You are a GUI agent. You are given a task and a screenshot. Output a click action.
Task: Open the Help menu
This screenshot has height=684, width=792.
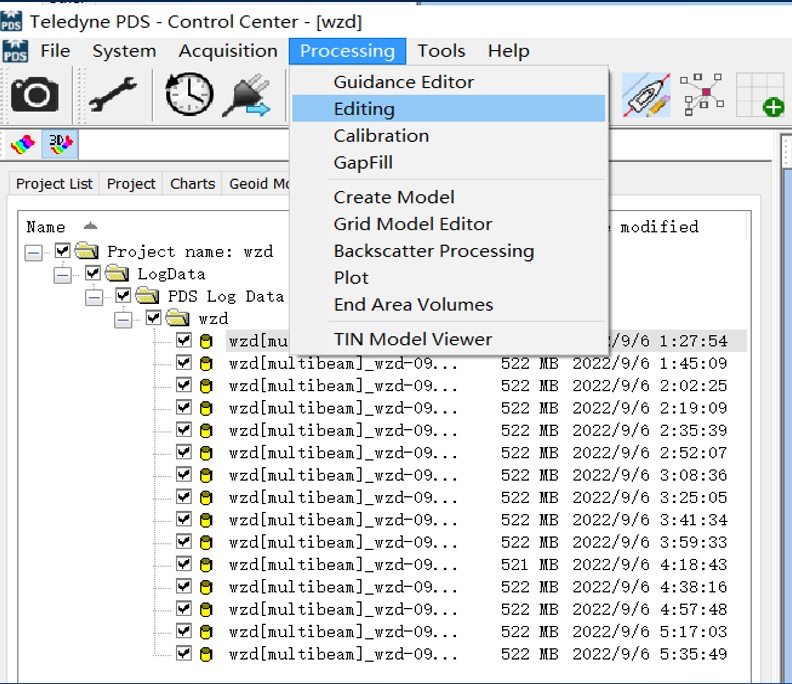click(509, 51)
